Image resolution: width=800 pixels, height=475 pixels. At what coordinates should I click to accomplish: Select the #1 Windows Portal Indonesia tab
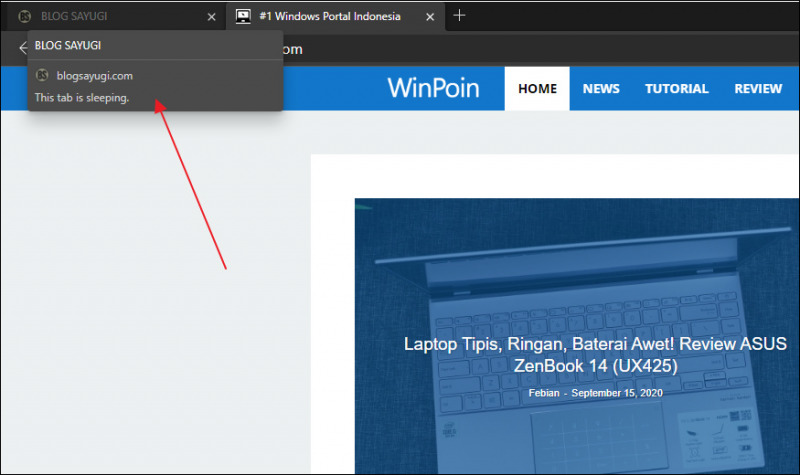tap(335, 16)
